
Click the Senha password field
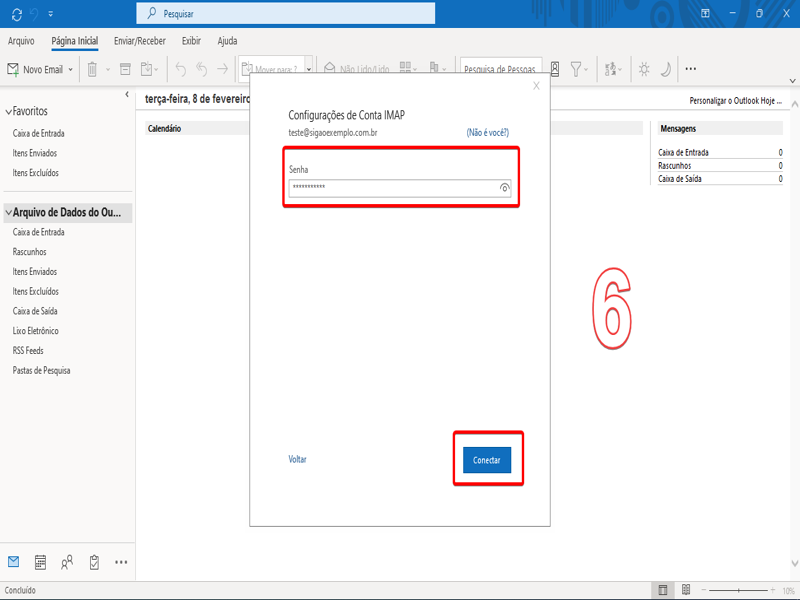400,188
